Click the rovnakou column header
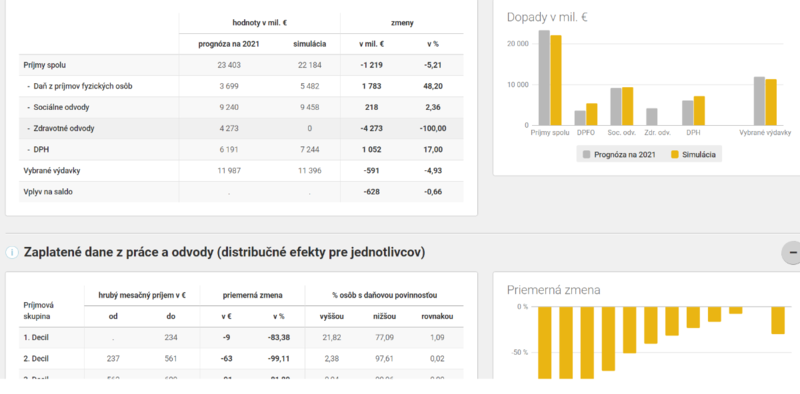800x394 pixels. click(437, 316)
